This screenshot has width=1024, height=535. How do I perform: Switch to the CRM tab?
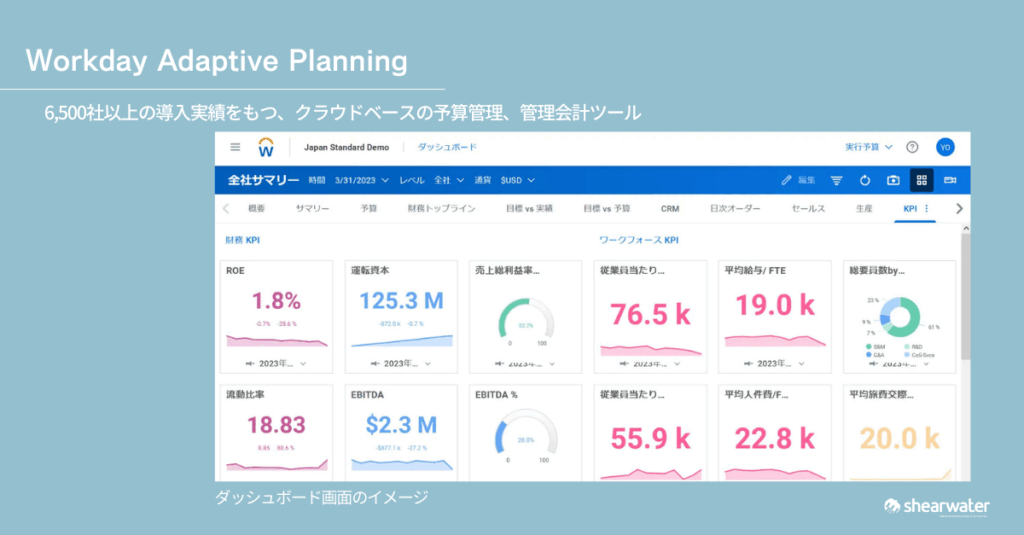[670, 208]
